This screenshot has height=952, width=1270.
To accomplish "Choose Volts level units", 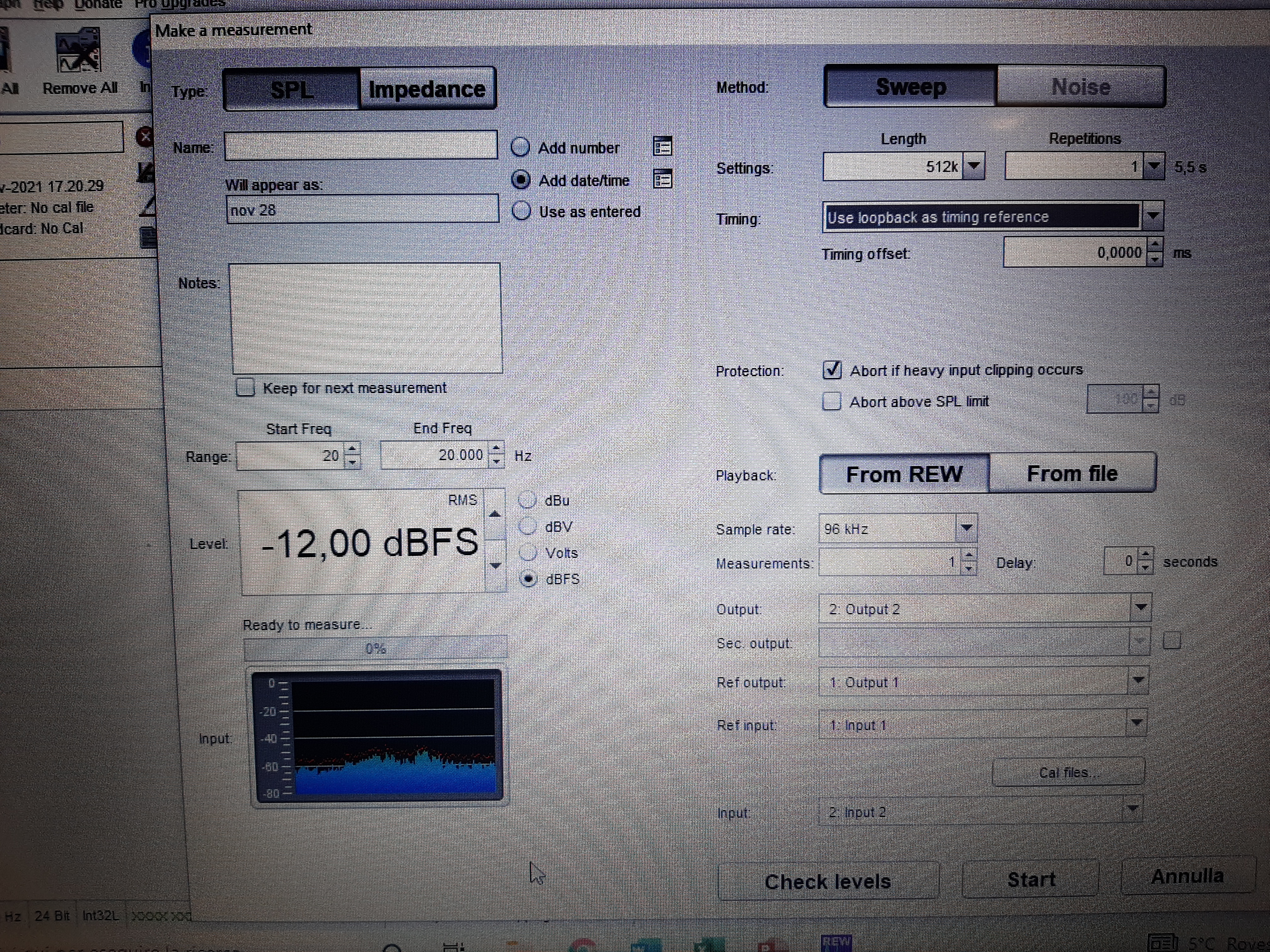I will tap(528, 552).
